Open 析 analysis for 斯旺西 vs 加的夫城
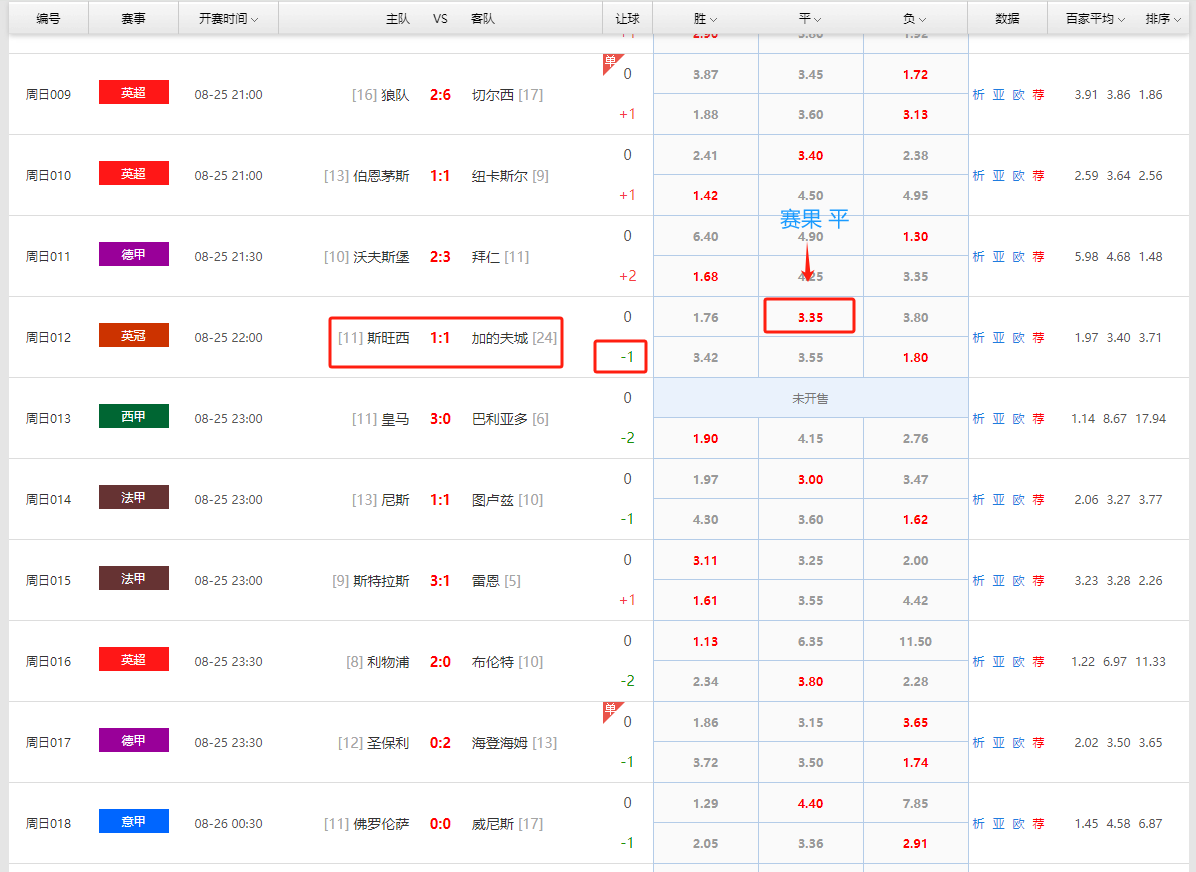This screenshot has height=872, width=1196. [x=979, y=337]
